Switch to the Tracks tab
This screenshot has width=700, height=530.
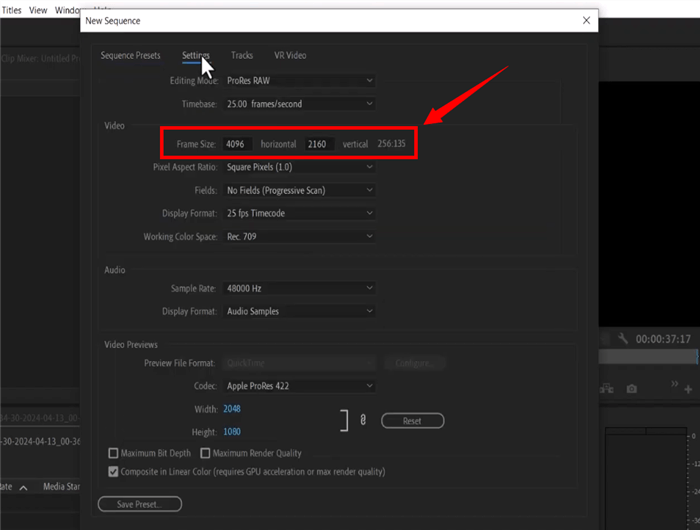[242, 55]
